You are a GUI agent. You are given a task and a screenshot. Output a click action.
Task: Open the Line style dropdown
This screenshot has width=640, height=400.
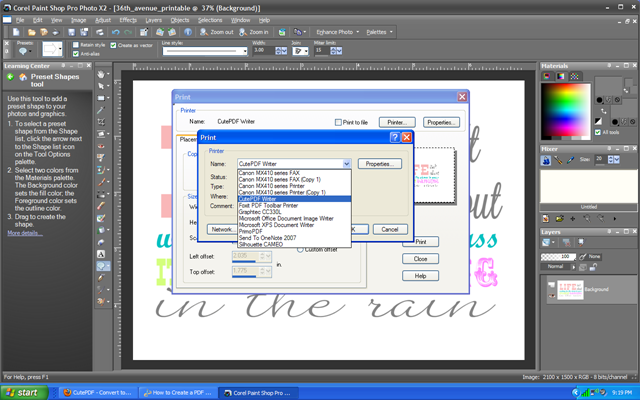click(205, 51)
